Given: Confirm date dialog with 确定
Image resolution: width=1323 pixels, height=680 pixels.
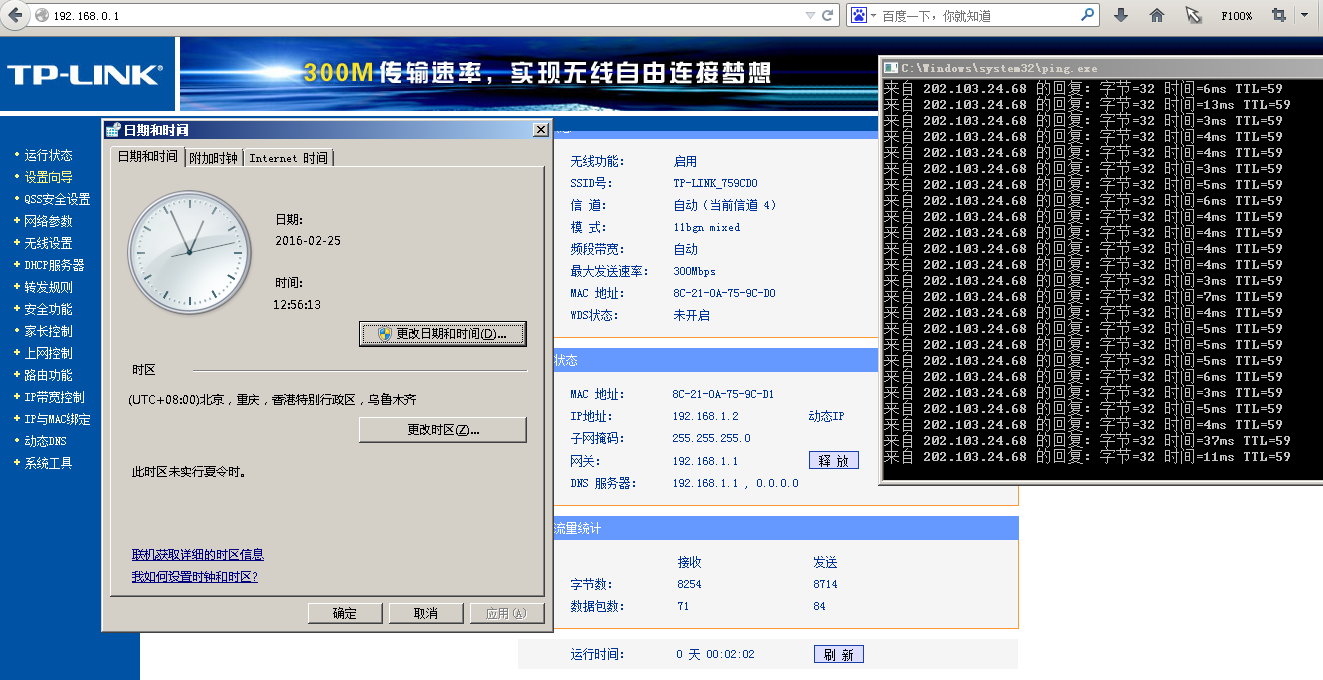Looking at the screenshot, I should [x=345, y=613].
